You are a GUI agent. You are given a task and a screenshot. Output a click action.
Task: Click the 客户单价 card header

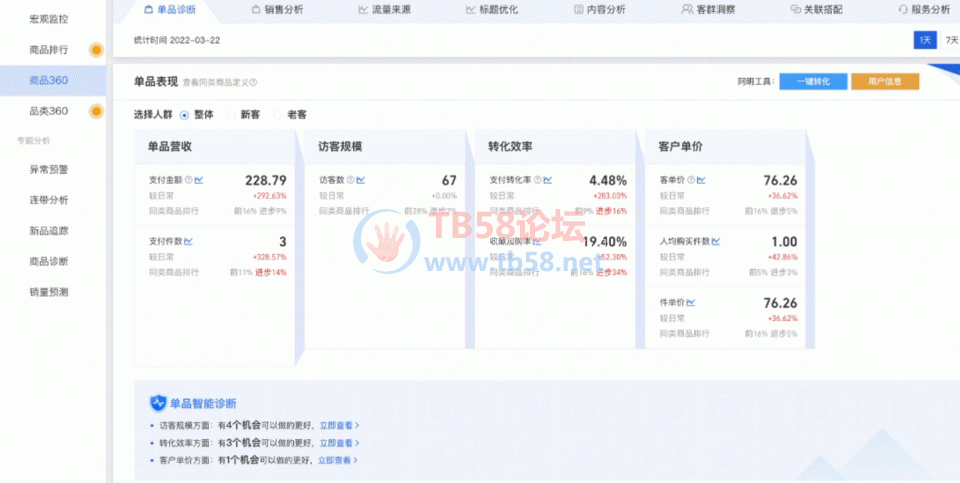[x=726, y=147]
